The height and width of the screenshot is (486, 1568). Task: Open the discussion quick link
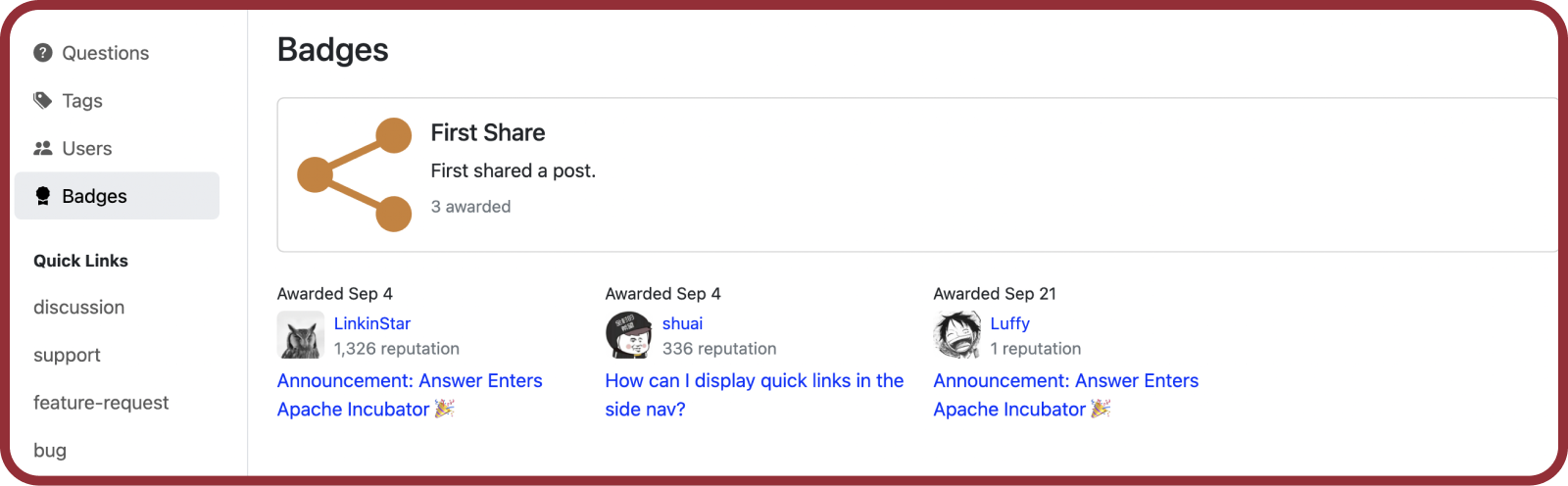click(79, 308)
